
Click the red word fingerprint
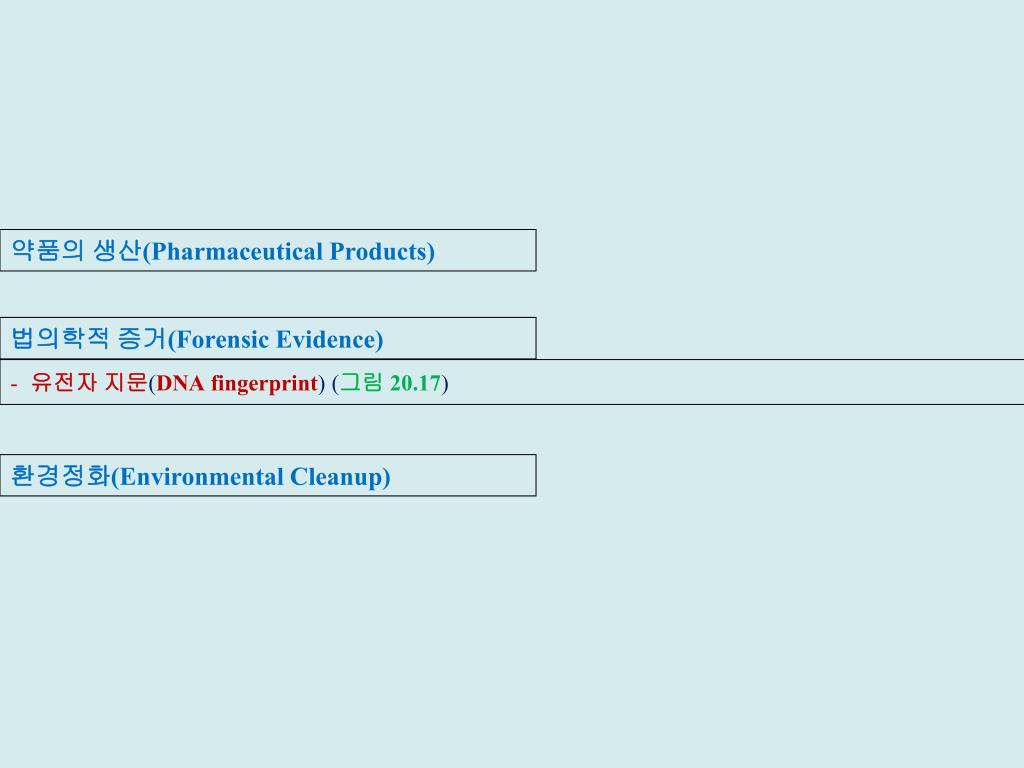coord(264,383)
